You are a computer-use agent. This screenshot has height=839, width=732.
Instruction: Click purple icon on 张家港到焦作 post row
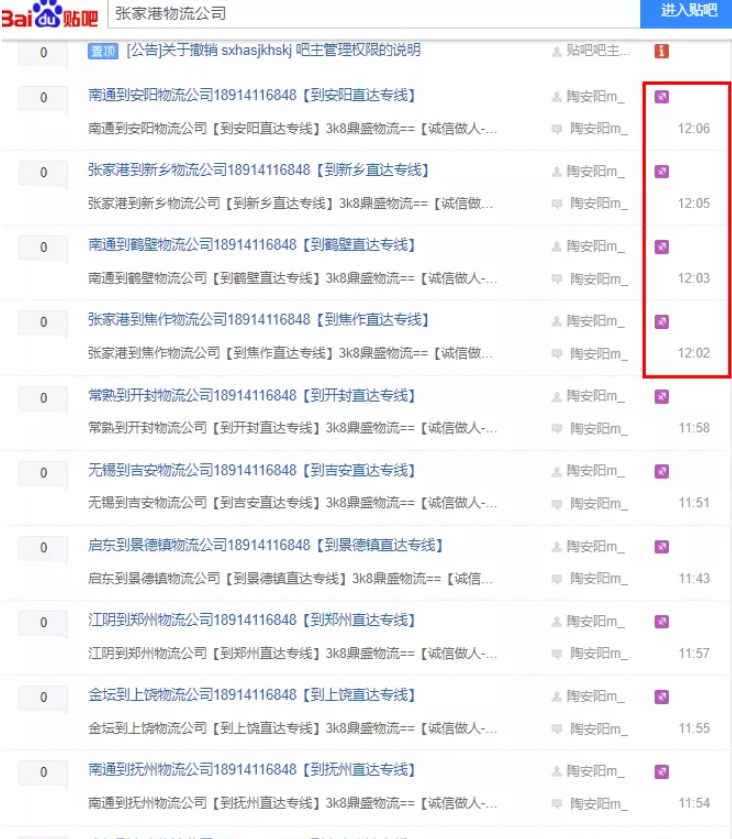[x=662, y=322]
